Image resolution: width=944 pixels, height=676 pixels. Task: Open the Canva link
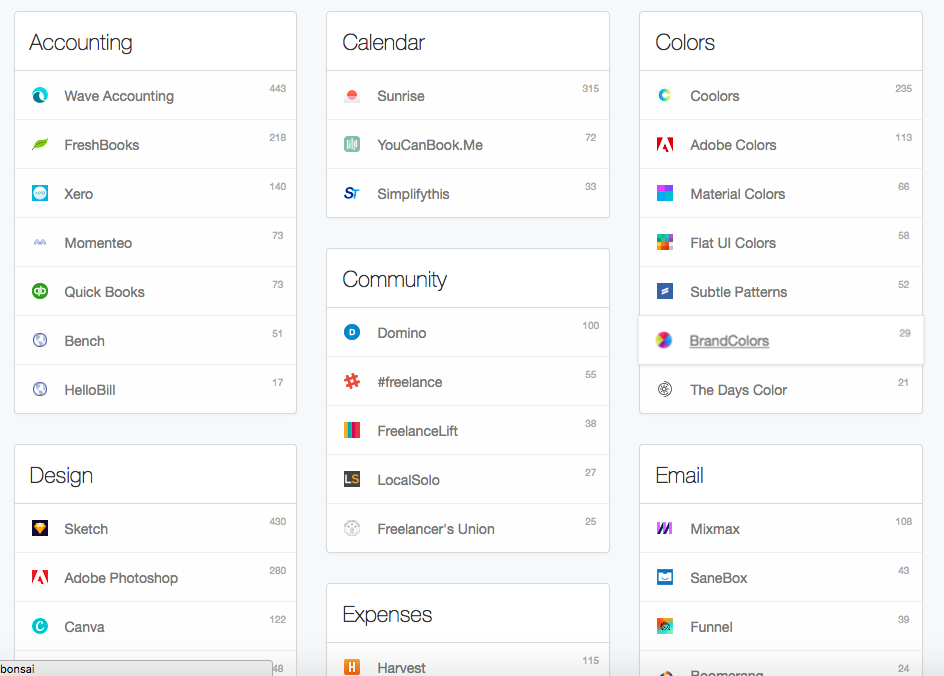click(x=84, y=627)
